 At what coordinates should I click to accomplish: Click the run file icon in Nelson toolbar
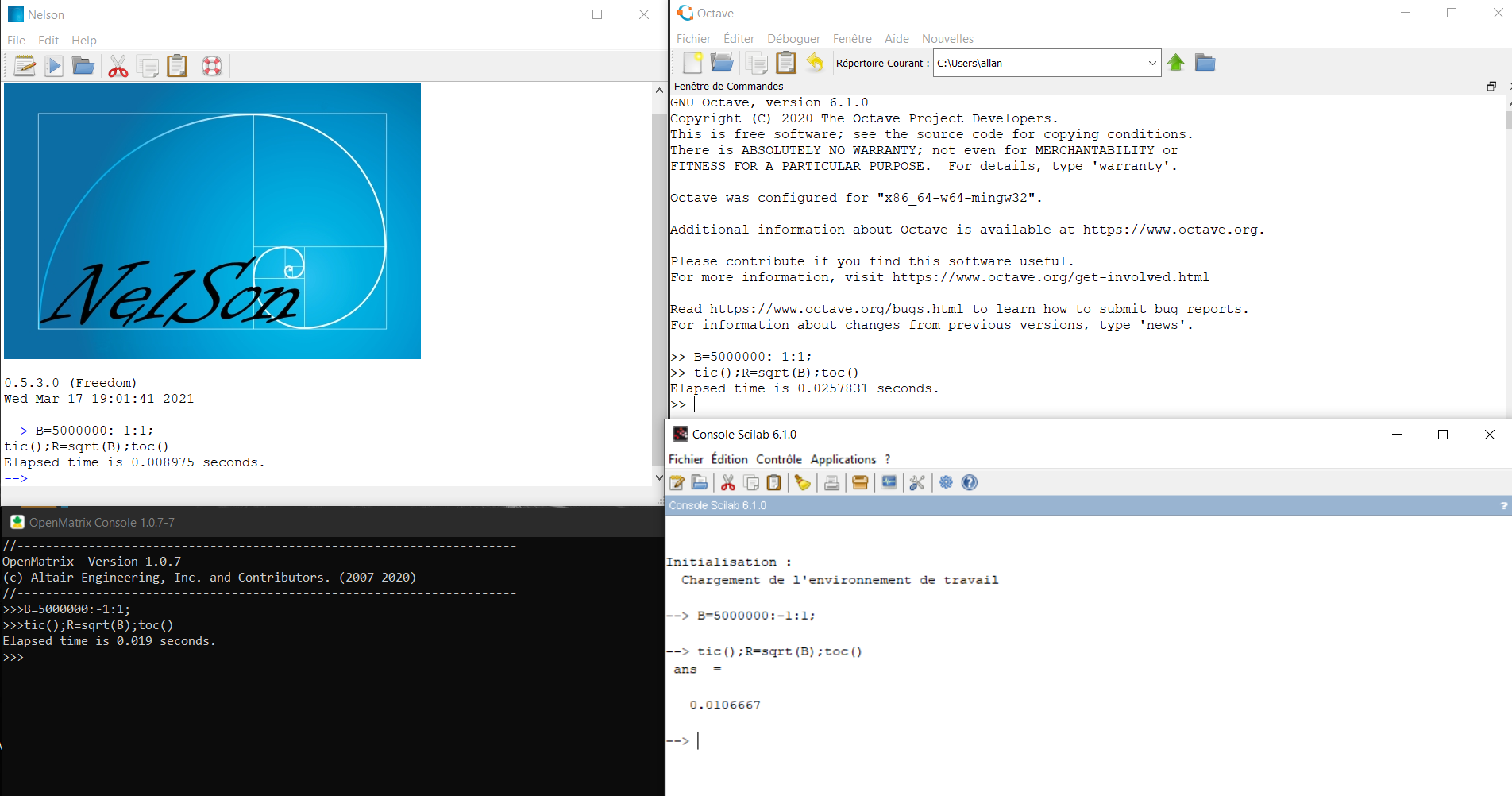(x=54, y=66)
